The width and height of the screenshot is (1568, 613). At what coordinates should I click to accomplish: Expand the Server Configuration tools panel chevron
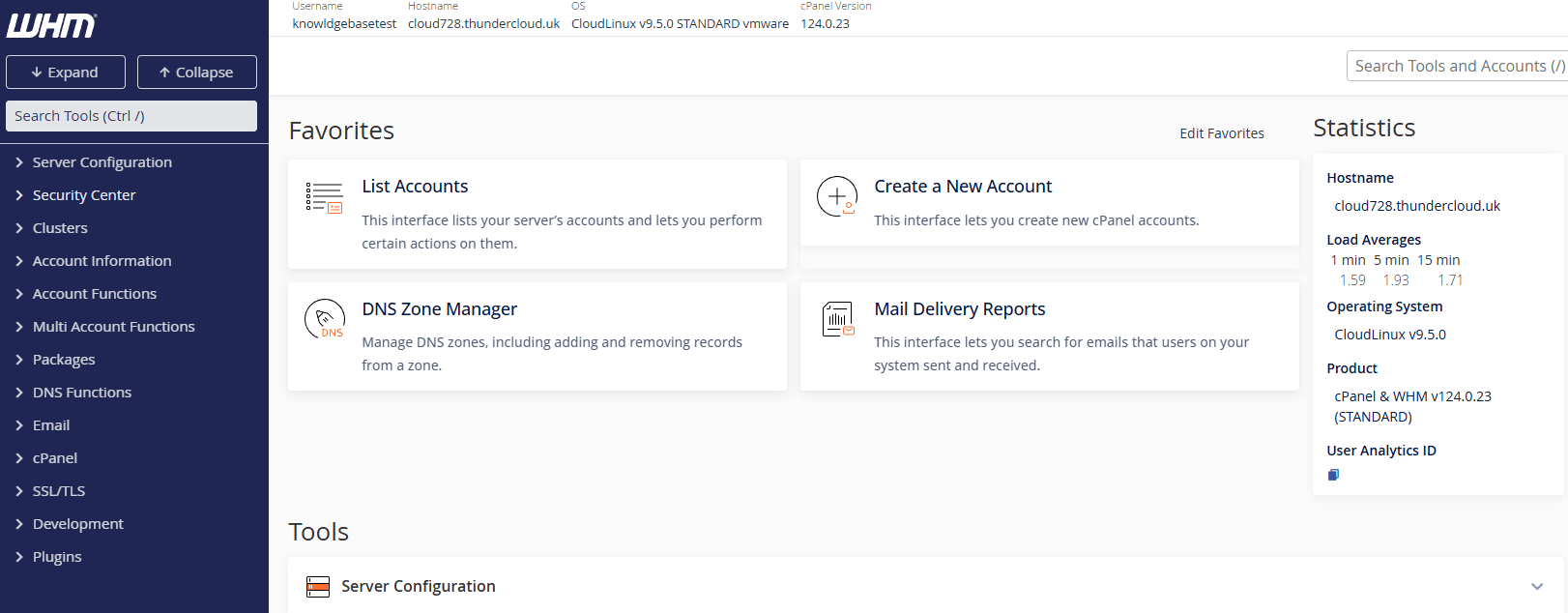pos(1537,587)
